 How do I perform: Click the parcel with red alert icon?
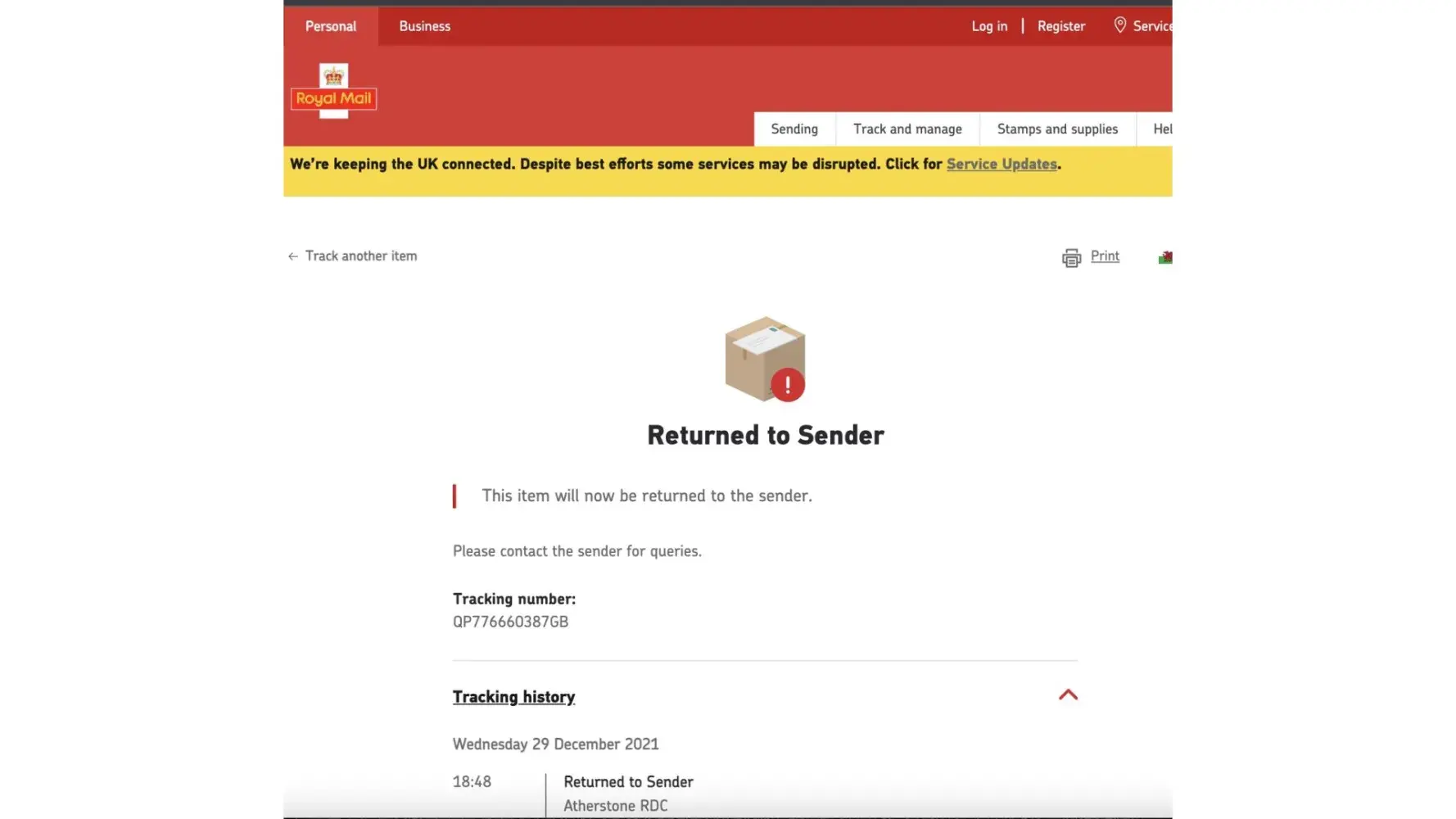[x=766, y=359]
